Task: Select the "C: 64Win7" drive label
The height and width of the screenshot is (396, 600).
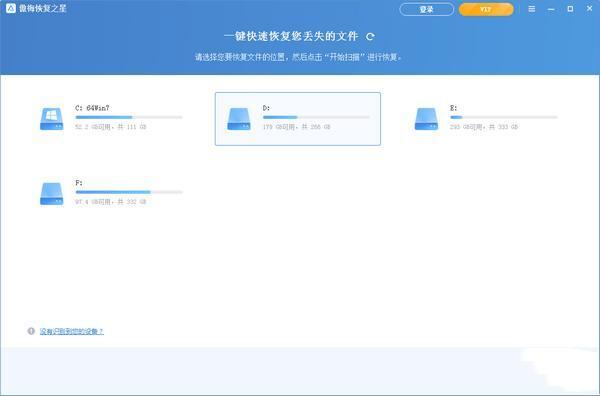Action: click(x=92, y=108)
